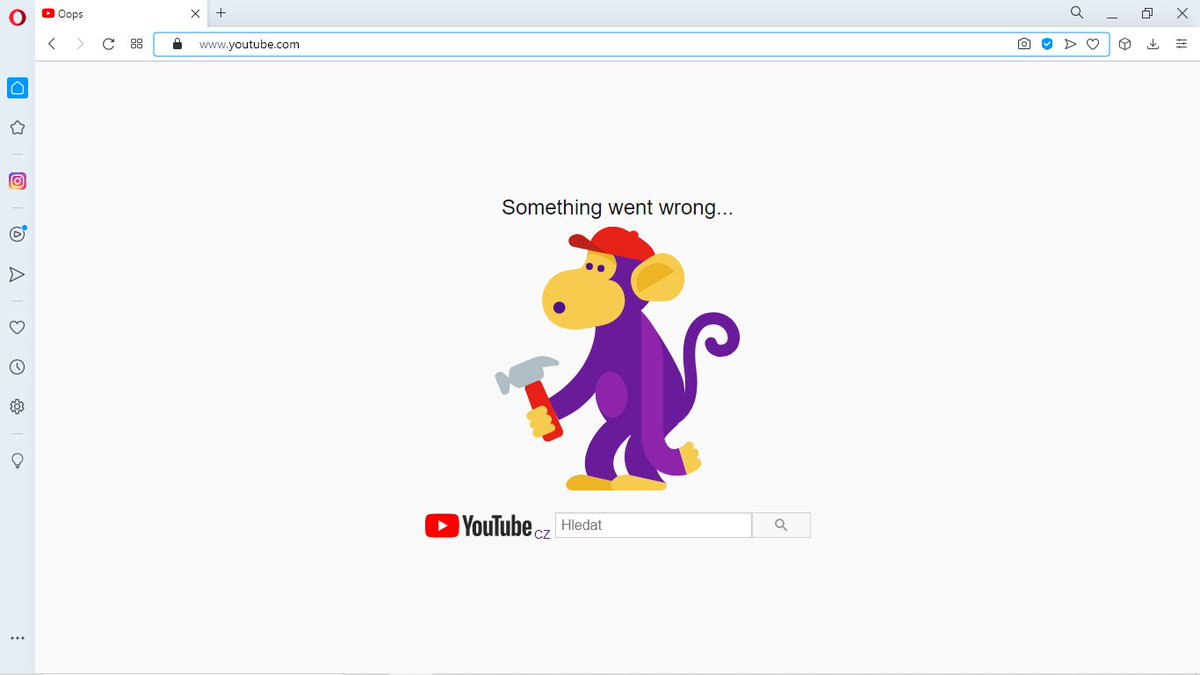This screenshot has height=675, width=1200.
Task: Click the padlock site security icon
Action: click(178, 44)
